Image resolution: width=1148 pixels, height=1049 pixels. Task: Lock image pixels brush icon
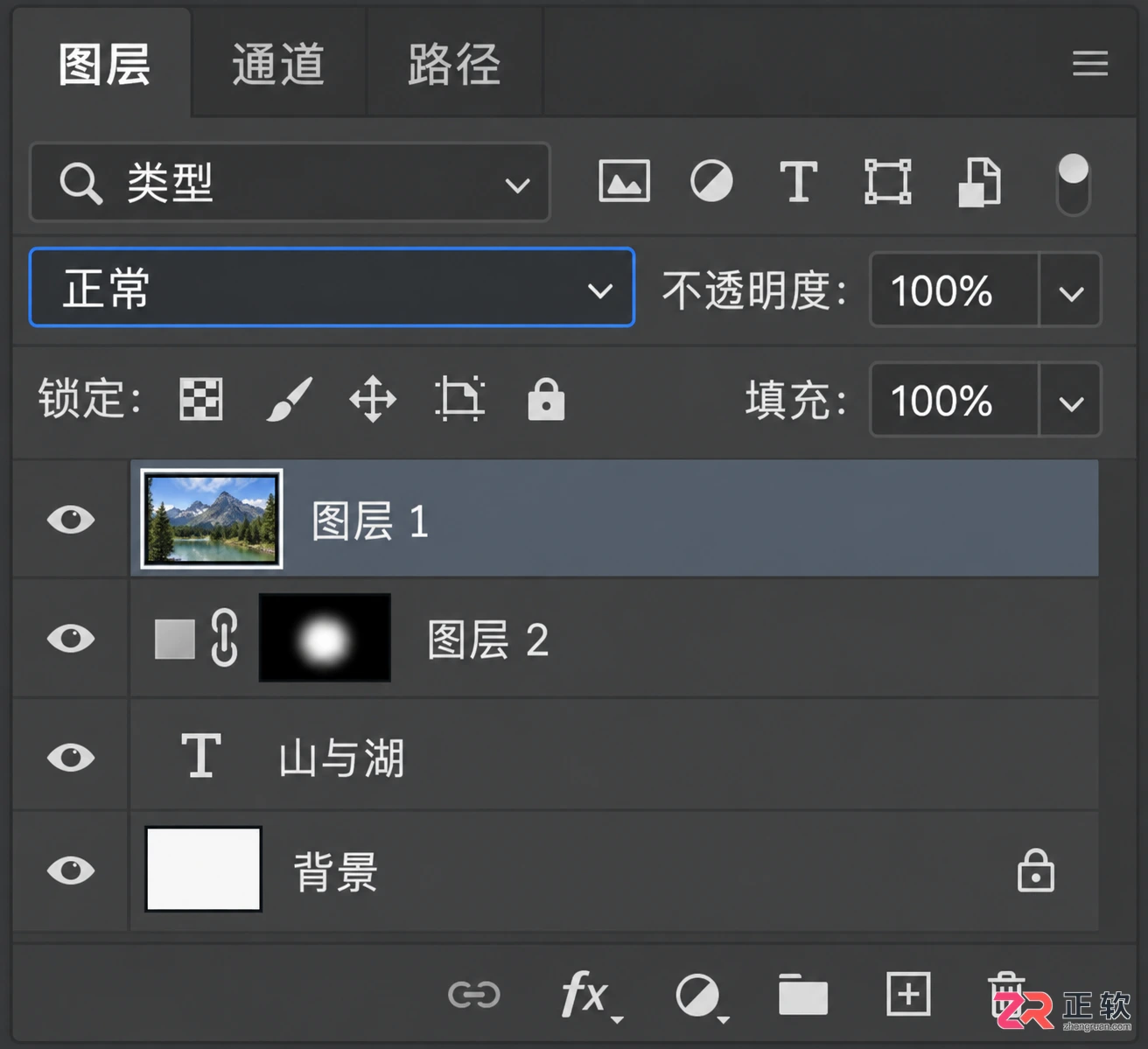click(x=289, y=399)
